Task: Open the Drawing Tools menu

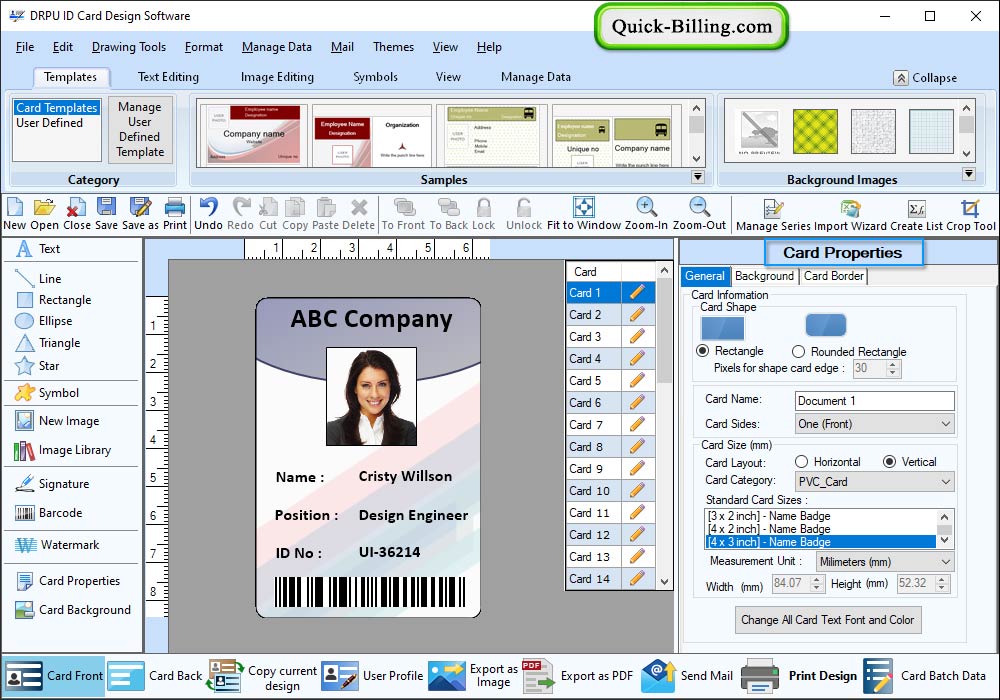Action: 129,47
